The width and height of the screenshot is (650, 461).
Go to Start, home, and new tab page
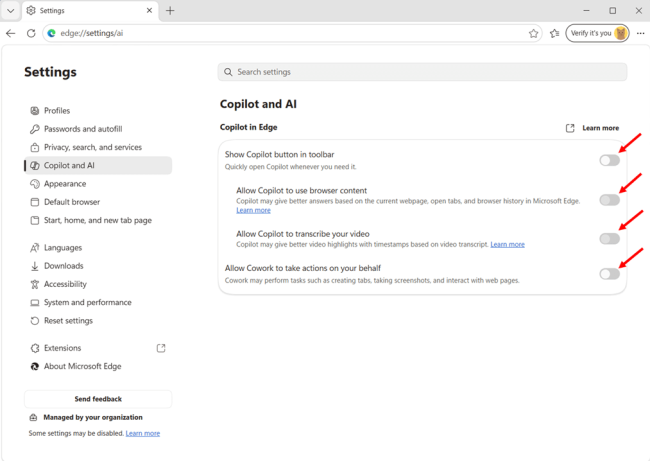98,220
